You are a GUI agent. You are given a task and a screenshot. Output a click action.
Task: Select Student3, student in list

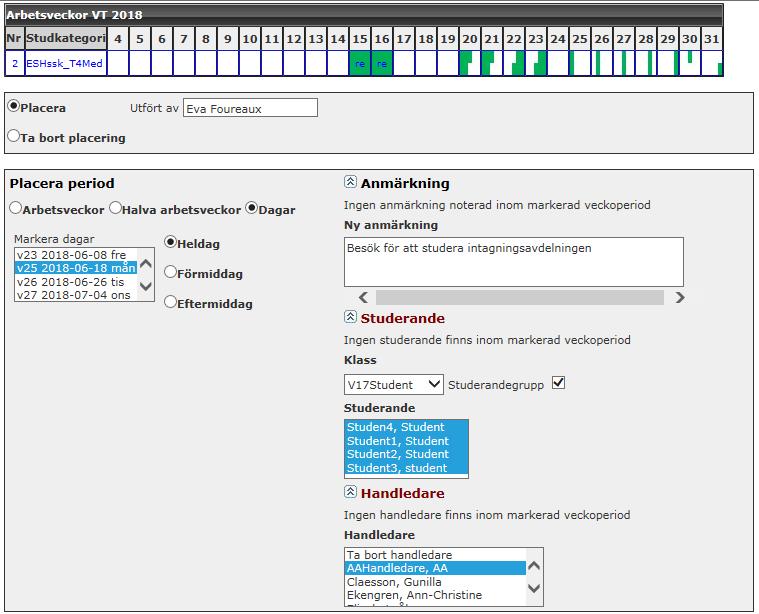click(406, 468)
